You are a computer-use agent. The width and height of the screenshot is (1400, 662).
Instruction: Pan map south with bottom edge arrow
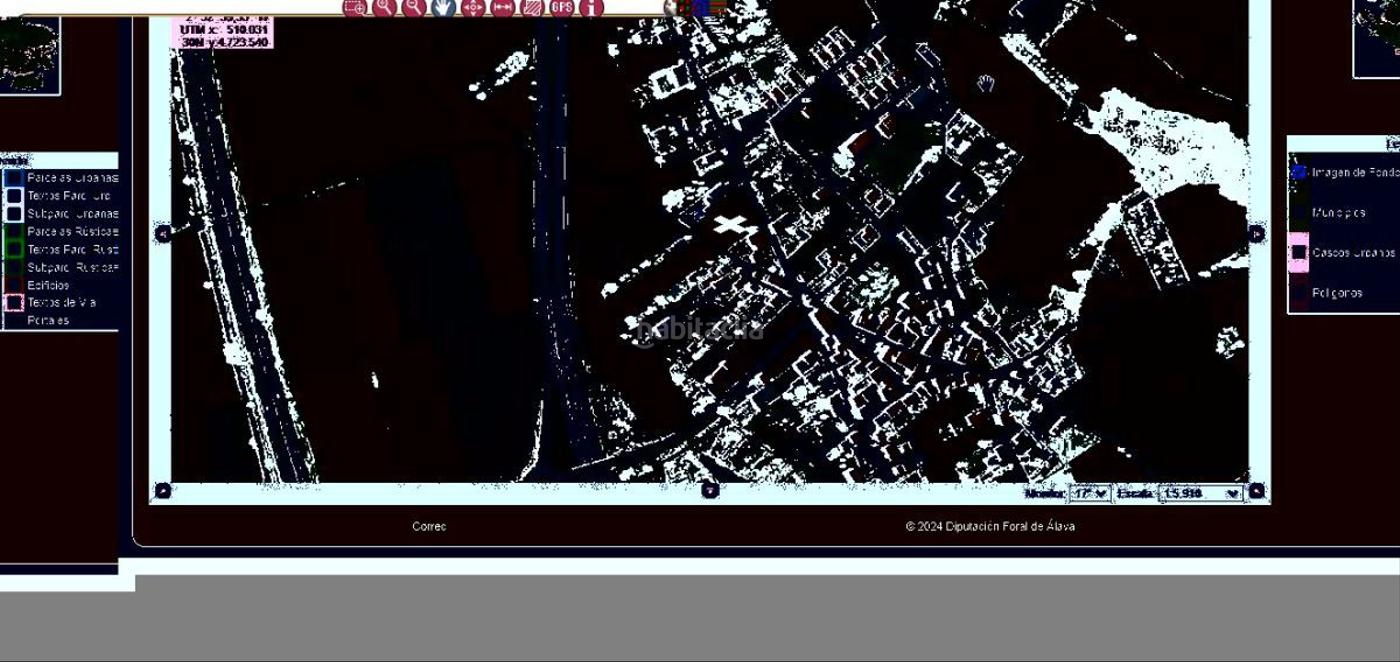click(x=710, y=490)
